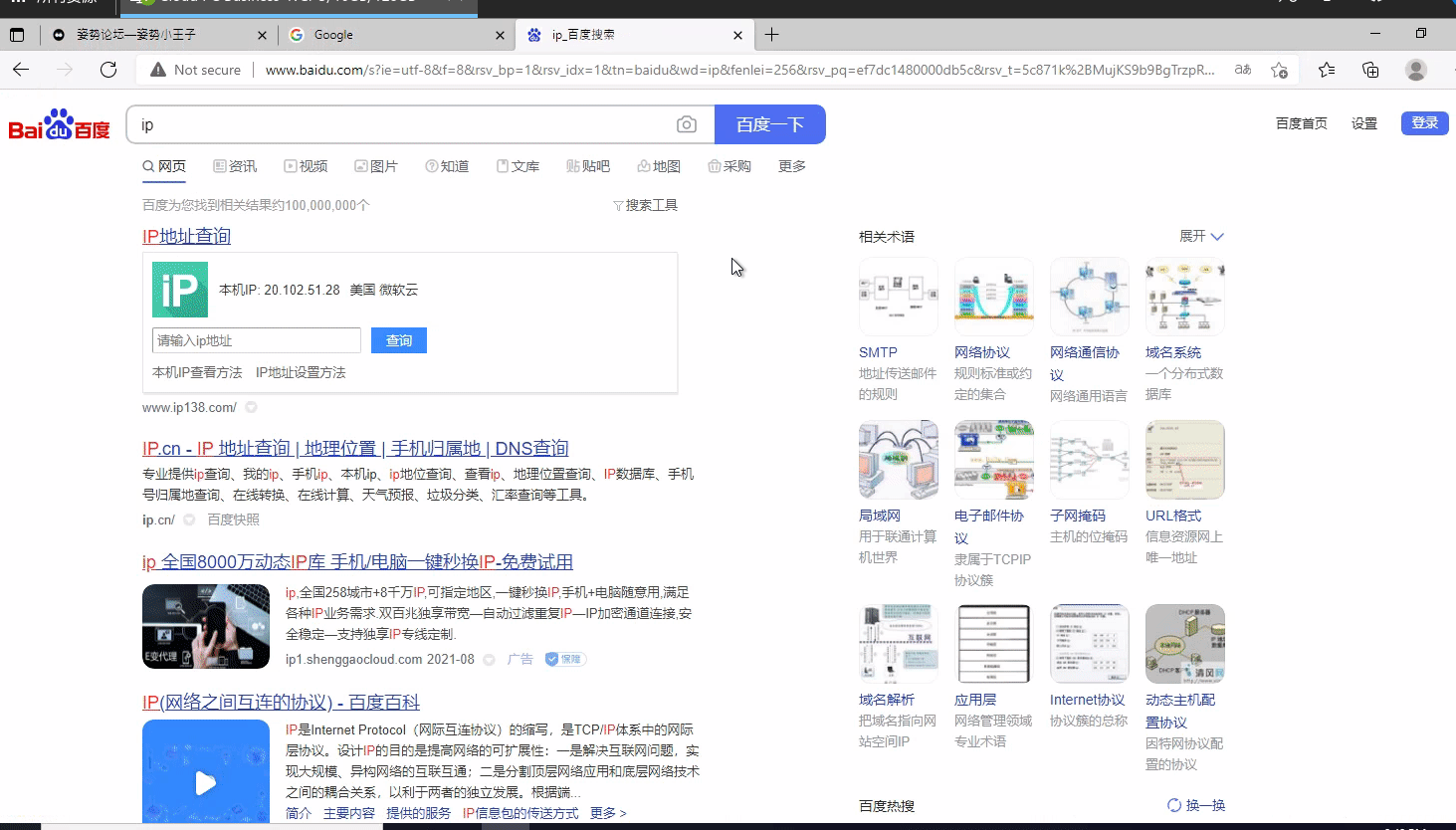This screenshot has width=1456, height=830.
Task: Expand 更多 > in Baike result
Action: [x=608, y=813]
